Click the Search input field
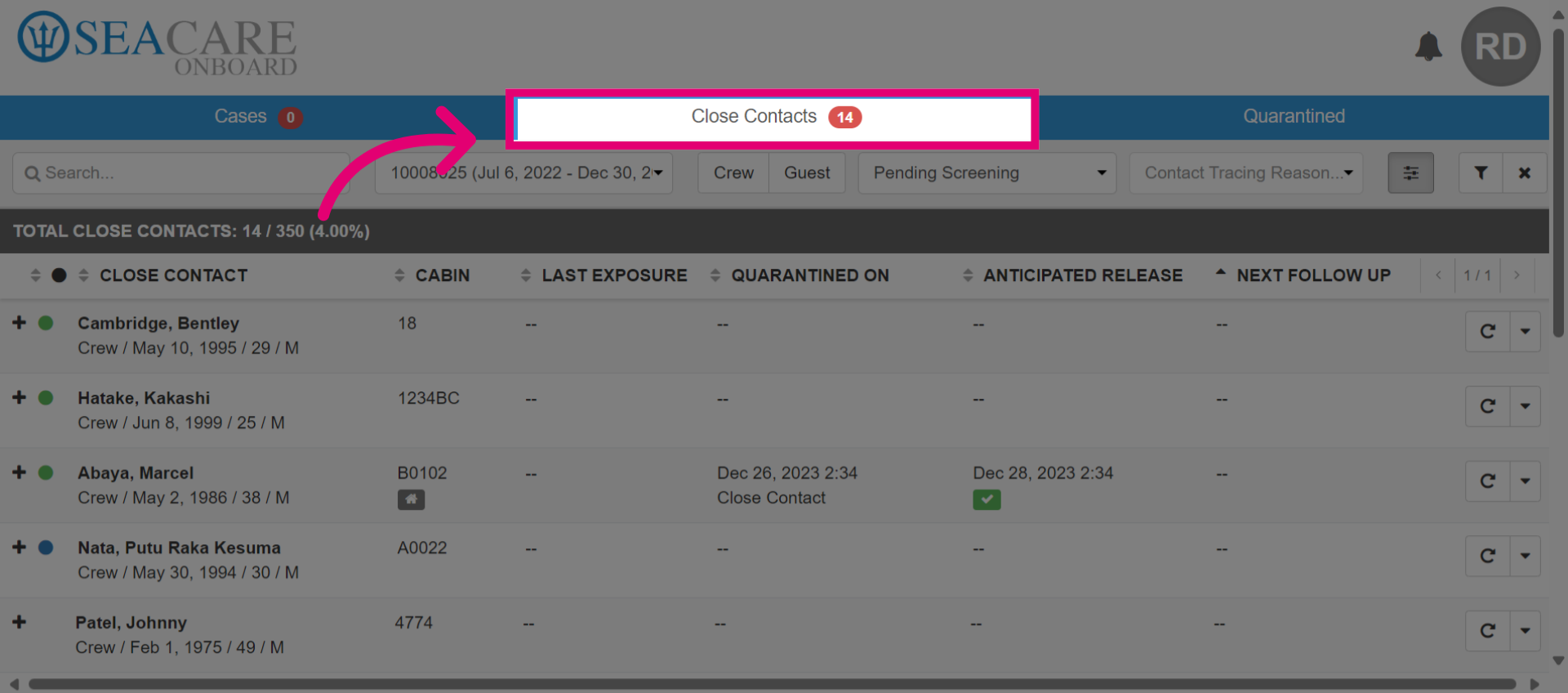The height and width of the screenshot is (693, 1568). [181, 173]
